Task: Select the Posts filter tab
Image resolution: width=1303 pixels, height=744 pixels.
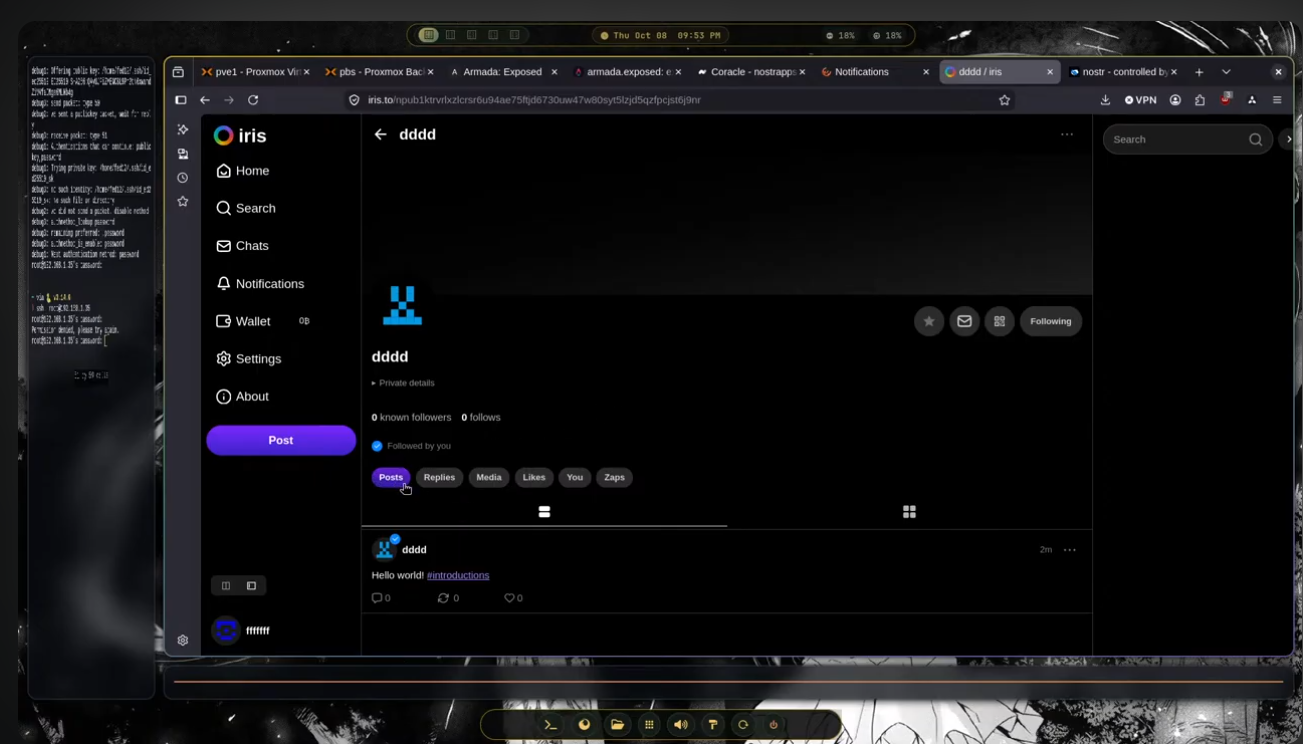Action: click(x=391, y=477)
